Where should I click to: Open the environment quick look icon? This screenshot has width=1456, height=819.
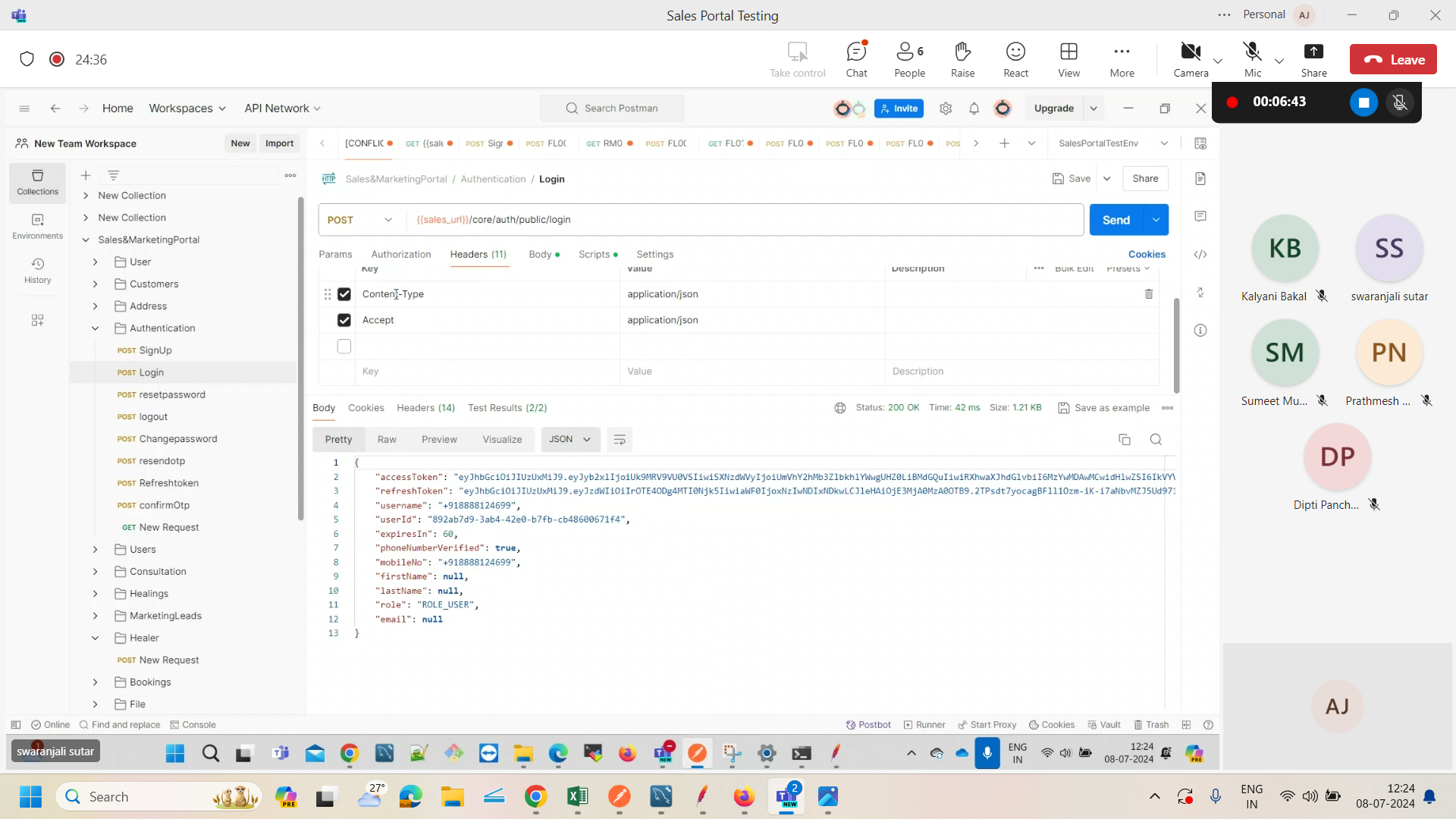[1200, 143]
